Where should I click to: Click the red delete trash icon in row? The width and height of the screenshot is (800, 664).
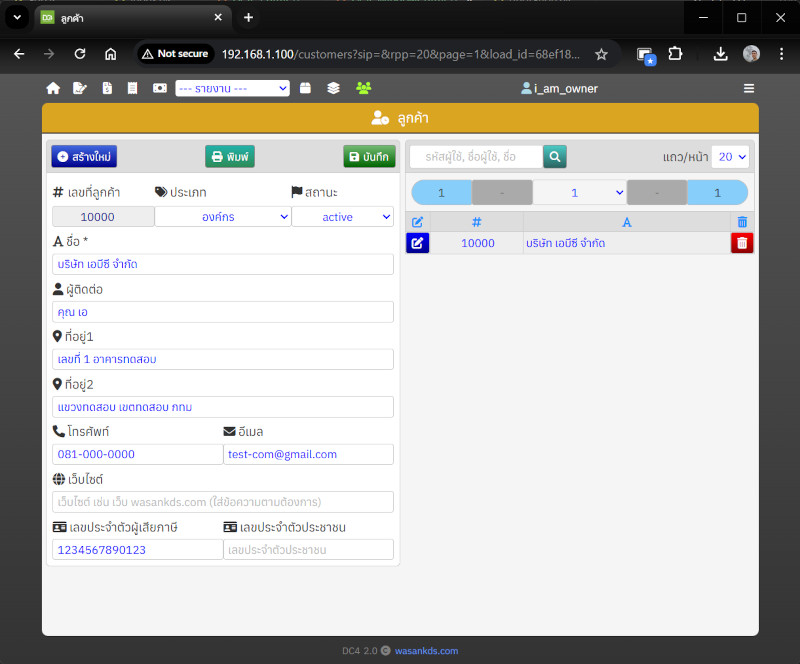coord(741,243)
